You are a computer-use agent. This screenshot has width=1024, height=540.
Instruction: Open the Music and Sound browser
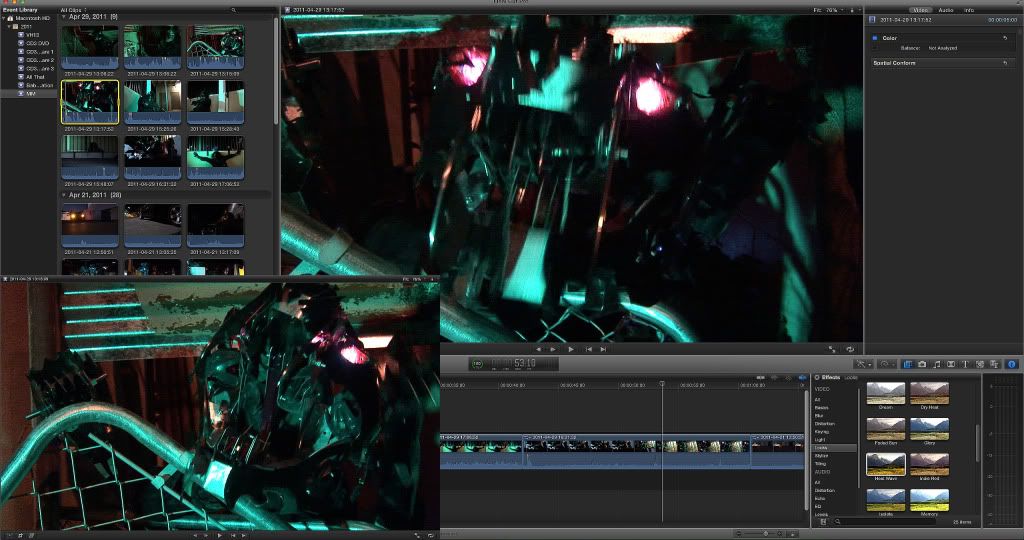click(x=936, y=364)
